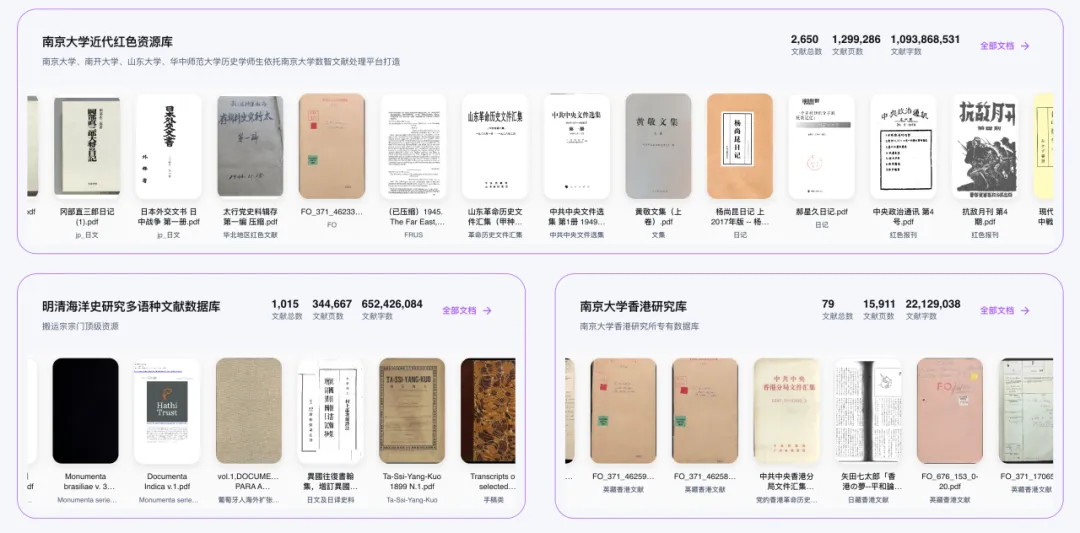Click the 明清海洋史研究多语种文献数据库 title
The width and height of the screenshot is (1080, 533).
tap(132, 307)
